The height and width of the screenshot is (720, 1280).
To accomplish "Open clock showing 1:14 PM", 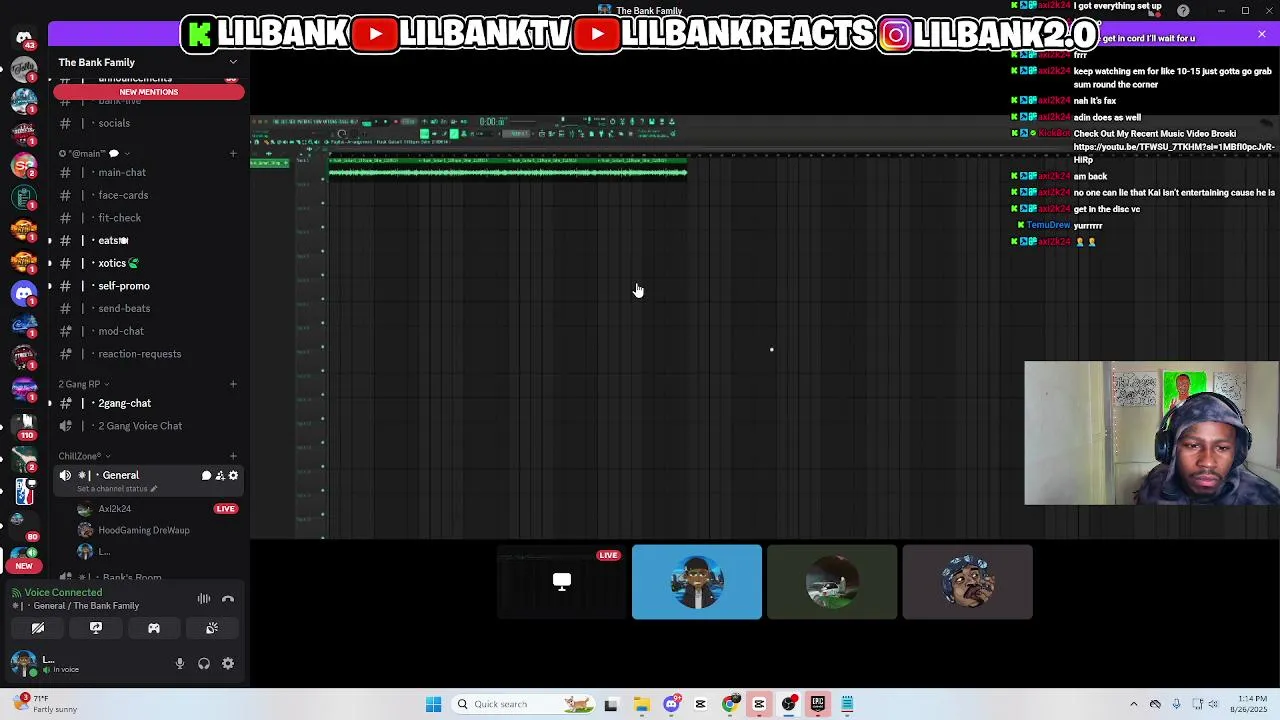I will 1249,704.
